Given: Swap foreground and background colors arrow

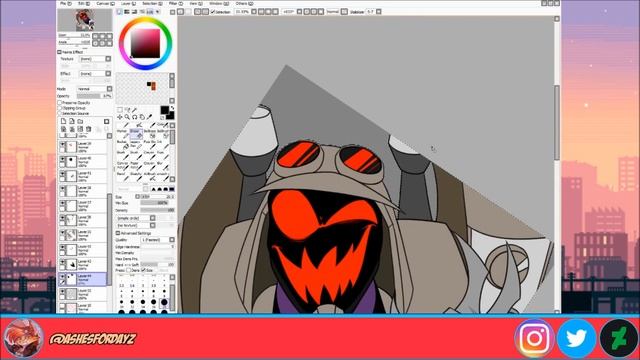Looking at the screenshot, I should click(172, 108).
